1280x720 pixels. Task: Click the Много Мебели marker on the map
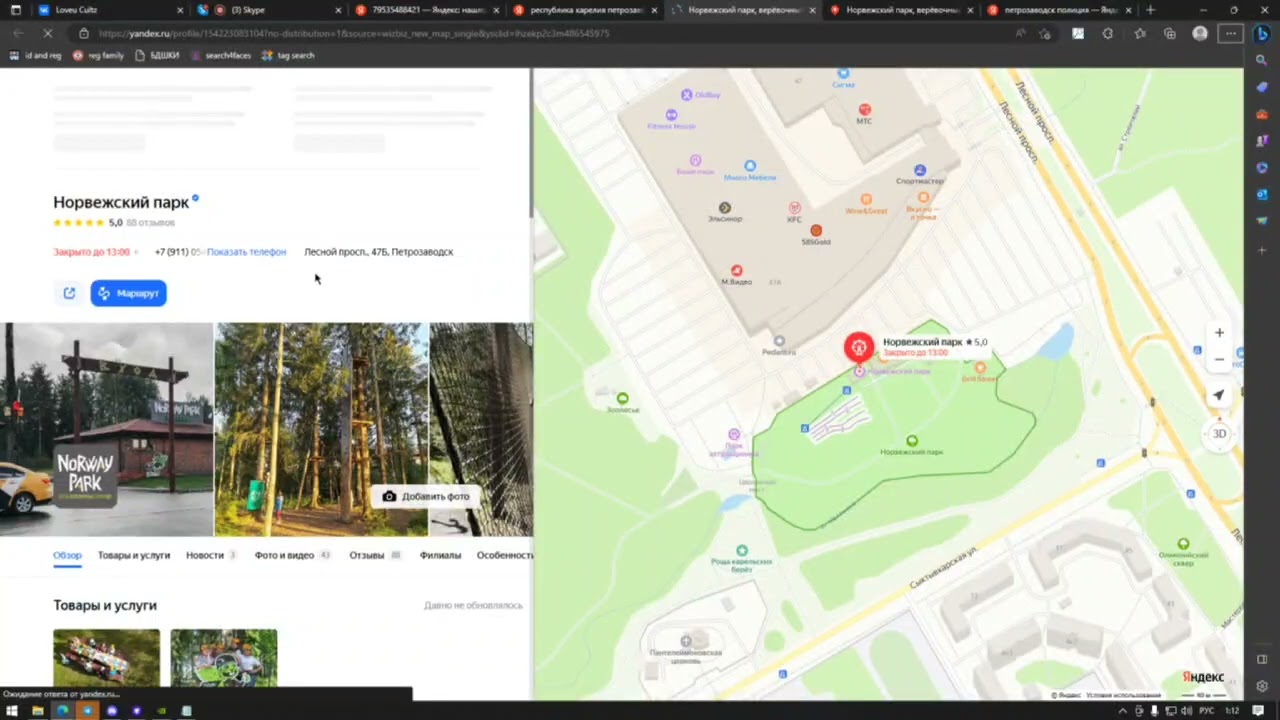(749, 166)
